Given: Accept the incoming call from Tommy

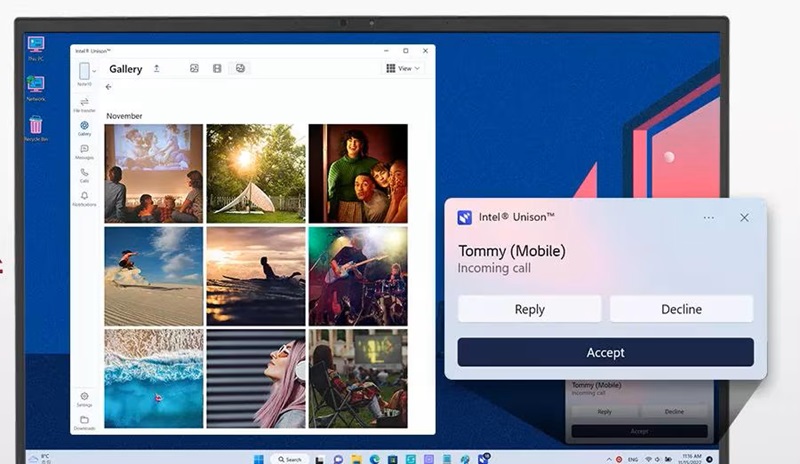Looking at the screenshot, I should [x=605, y=352].
